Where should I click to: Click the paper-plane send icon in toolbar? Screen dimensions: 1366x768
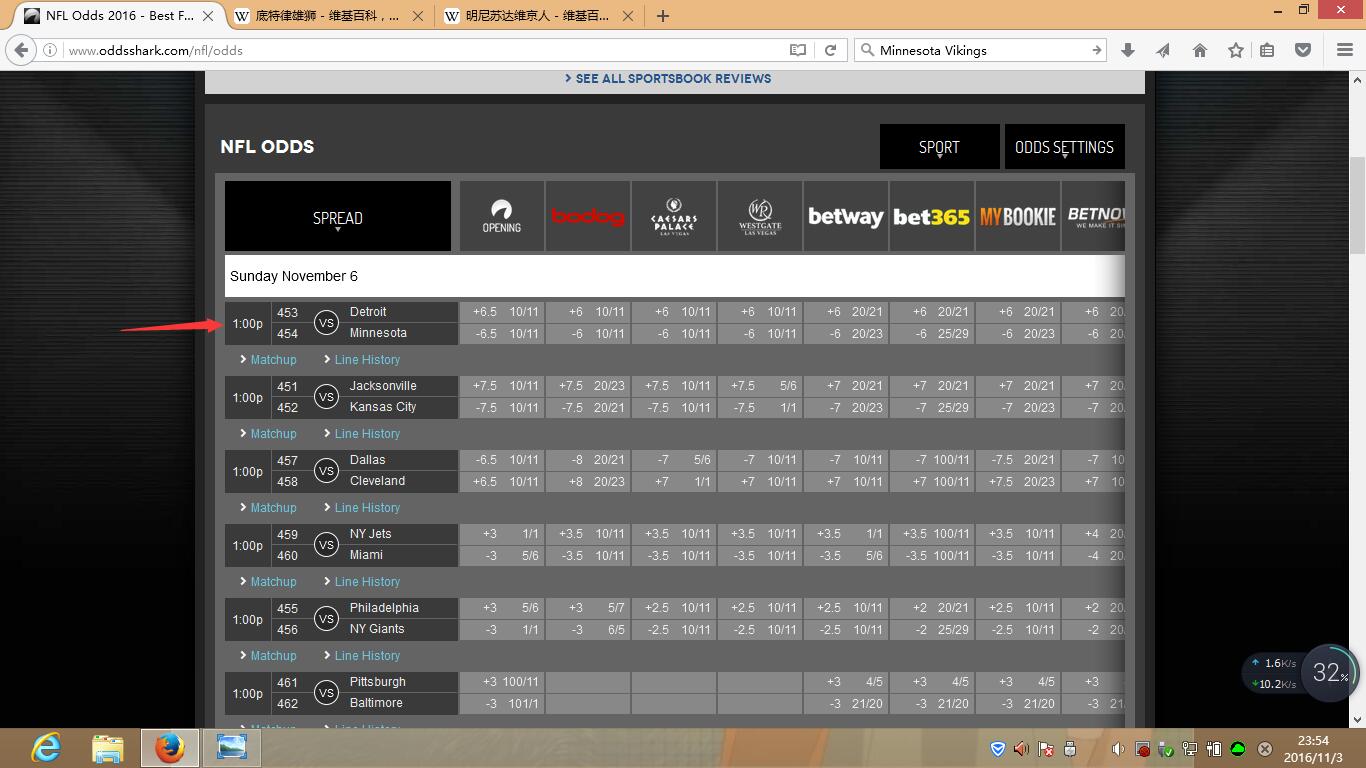coord(1163,50)
